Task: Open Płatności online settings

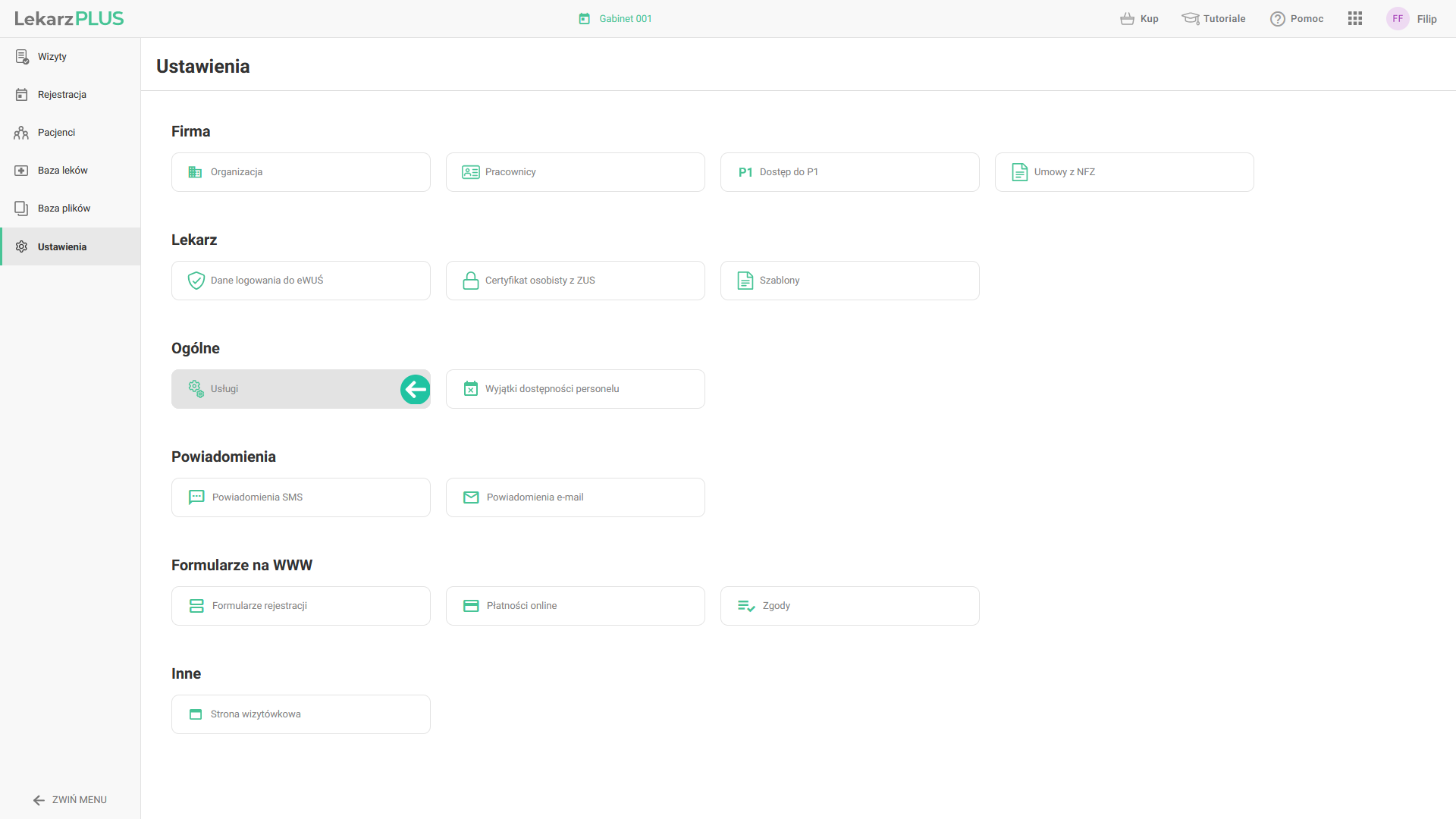Action: [575, 606]
